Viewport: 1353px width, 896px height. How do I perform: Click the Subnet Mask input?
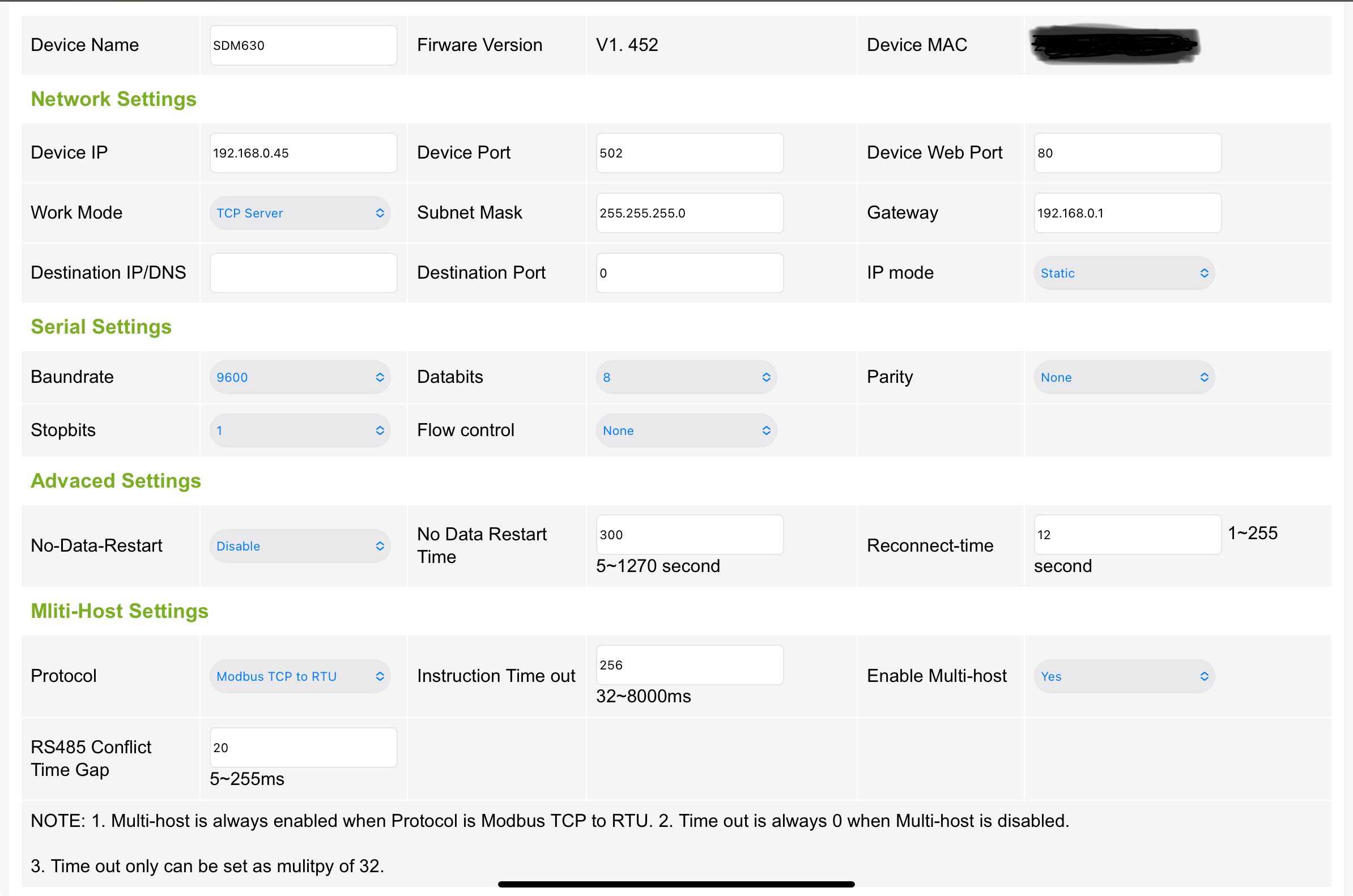(x=690, y=212)
